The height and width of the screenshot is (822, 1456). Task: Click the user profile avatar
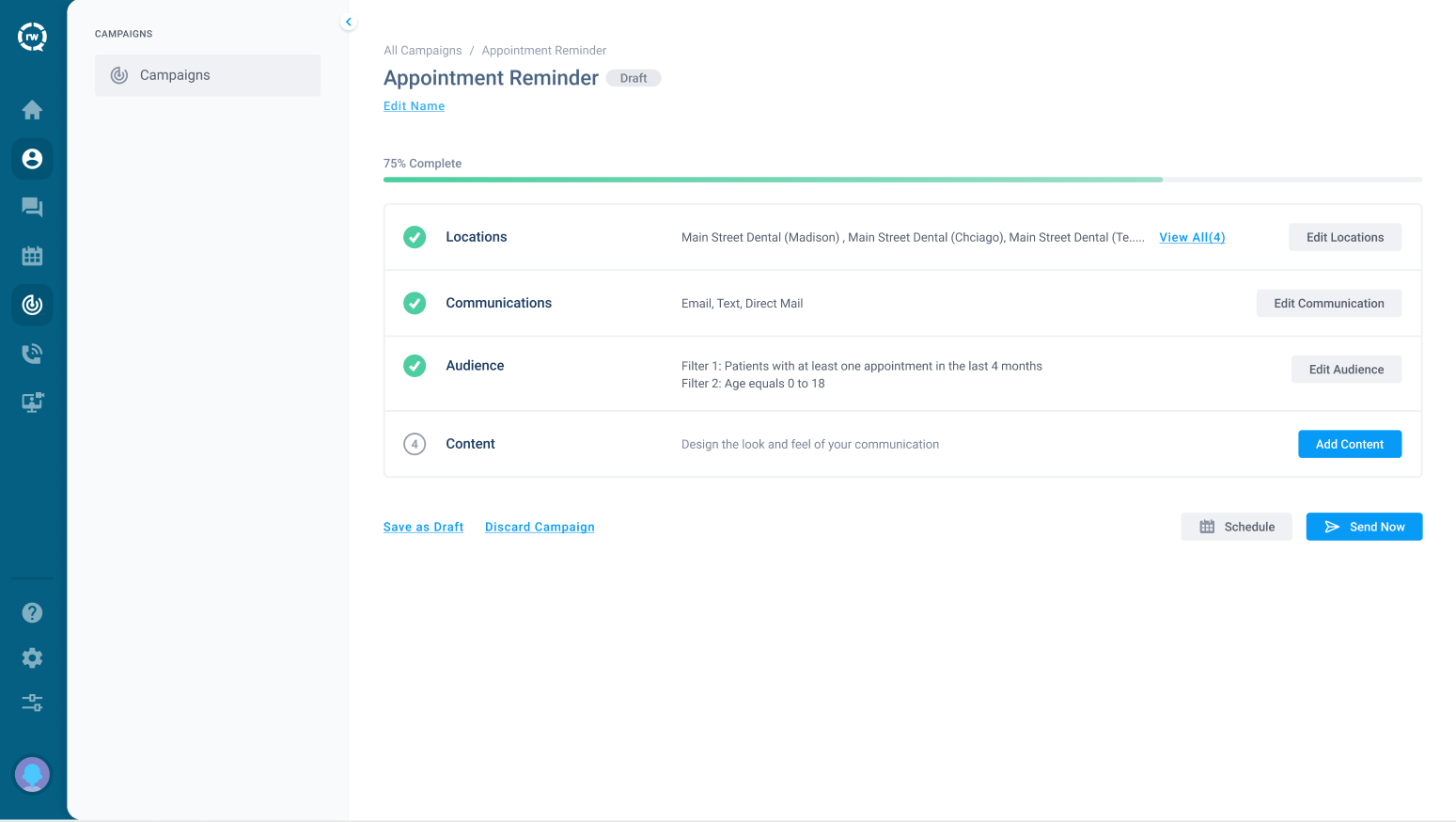32,775
